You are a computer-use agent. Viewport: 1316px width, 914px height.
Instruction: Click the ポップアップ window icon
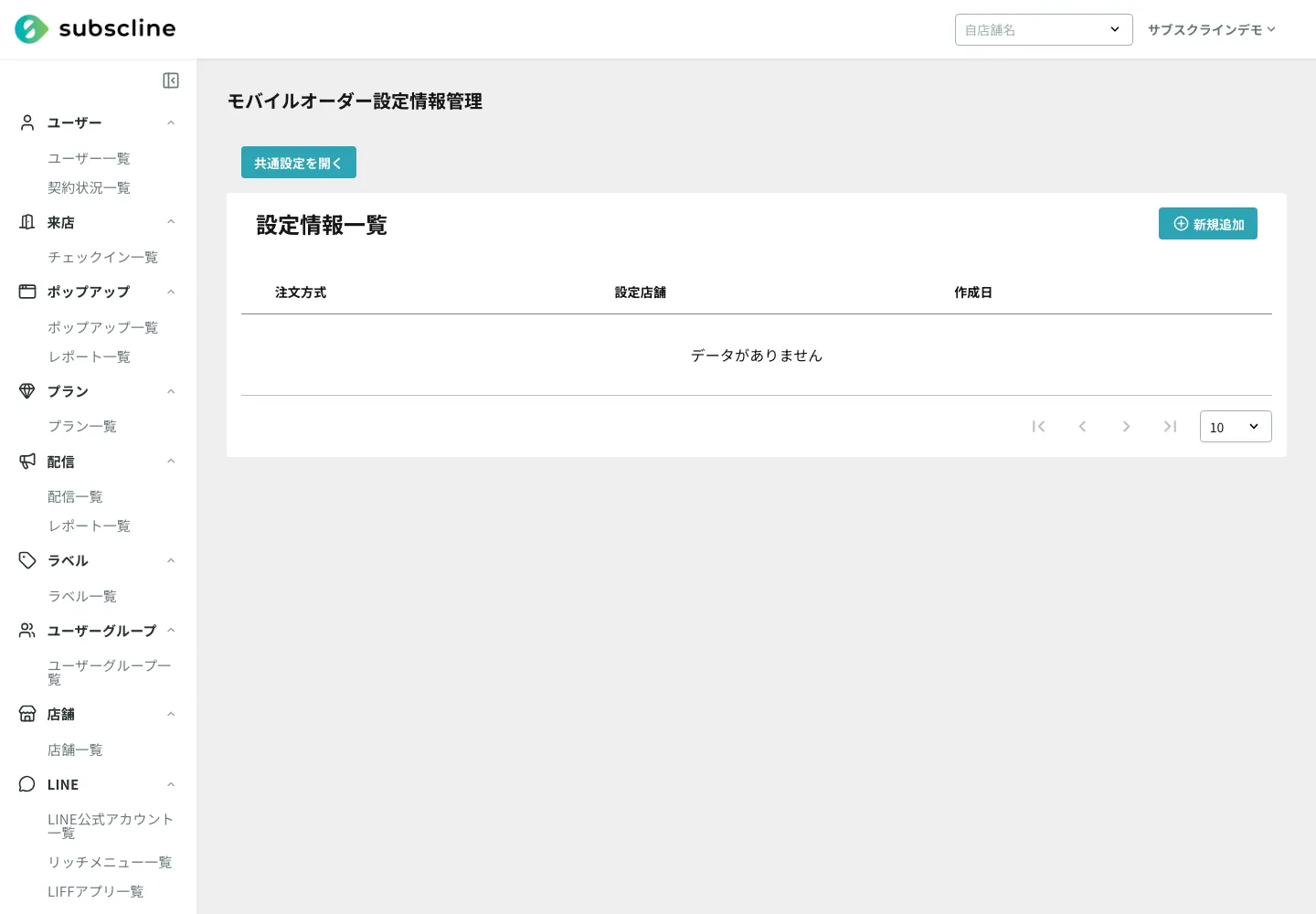27,292
